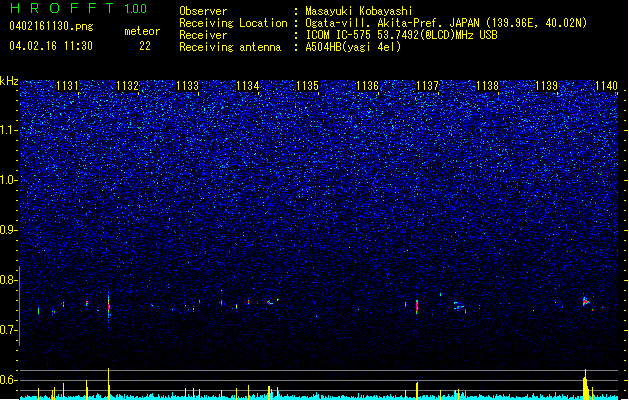The height and width of the screenshot is (400, 629).
Task: Click the HROFFT 1.0.0 title text
Action: [x=79, y=8]
